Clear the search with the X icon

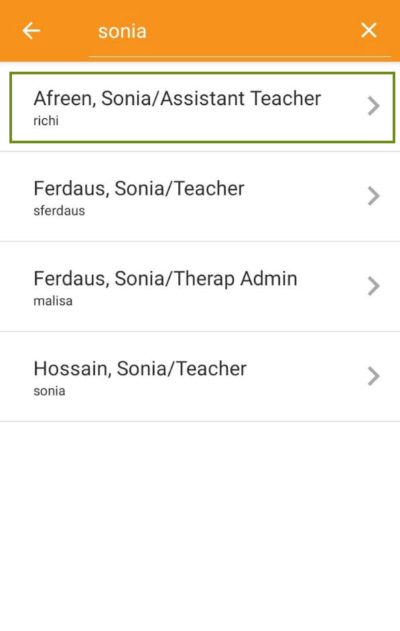point(369,30)
